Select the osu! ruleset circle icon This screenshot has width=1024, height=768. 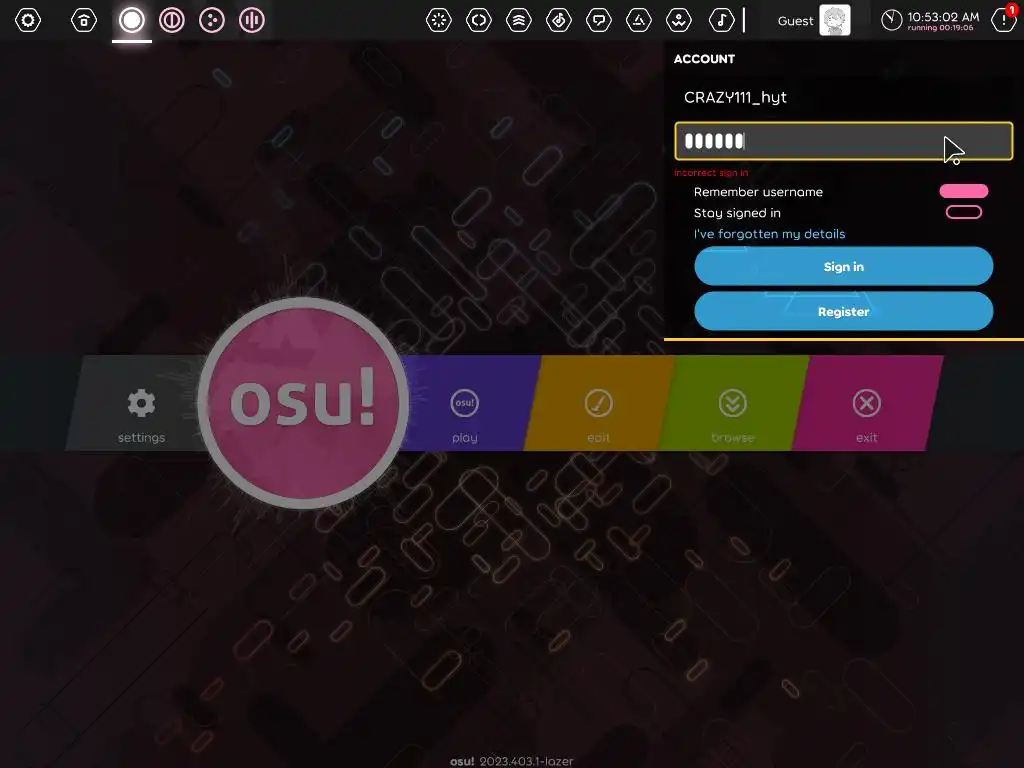(132, 20)
